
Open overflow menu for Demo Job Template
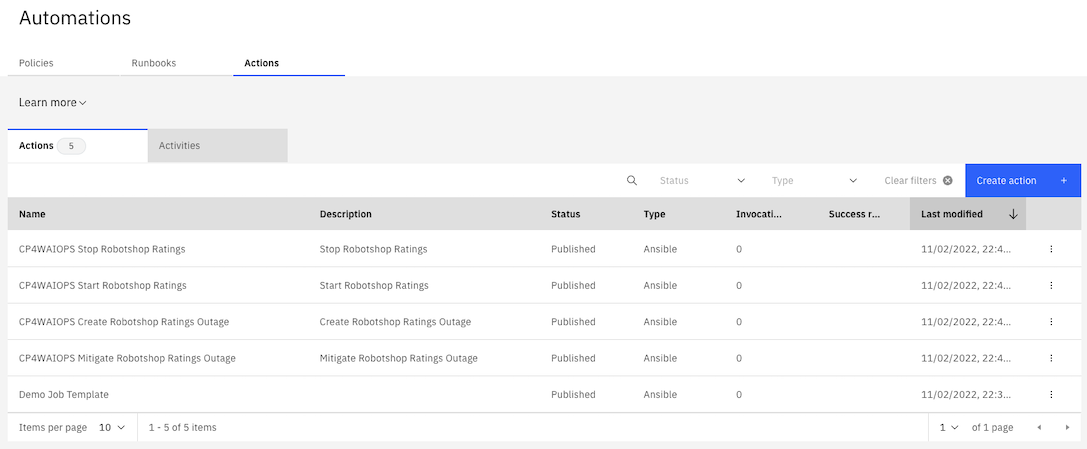1051,395
